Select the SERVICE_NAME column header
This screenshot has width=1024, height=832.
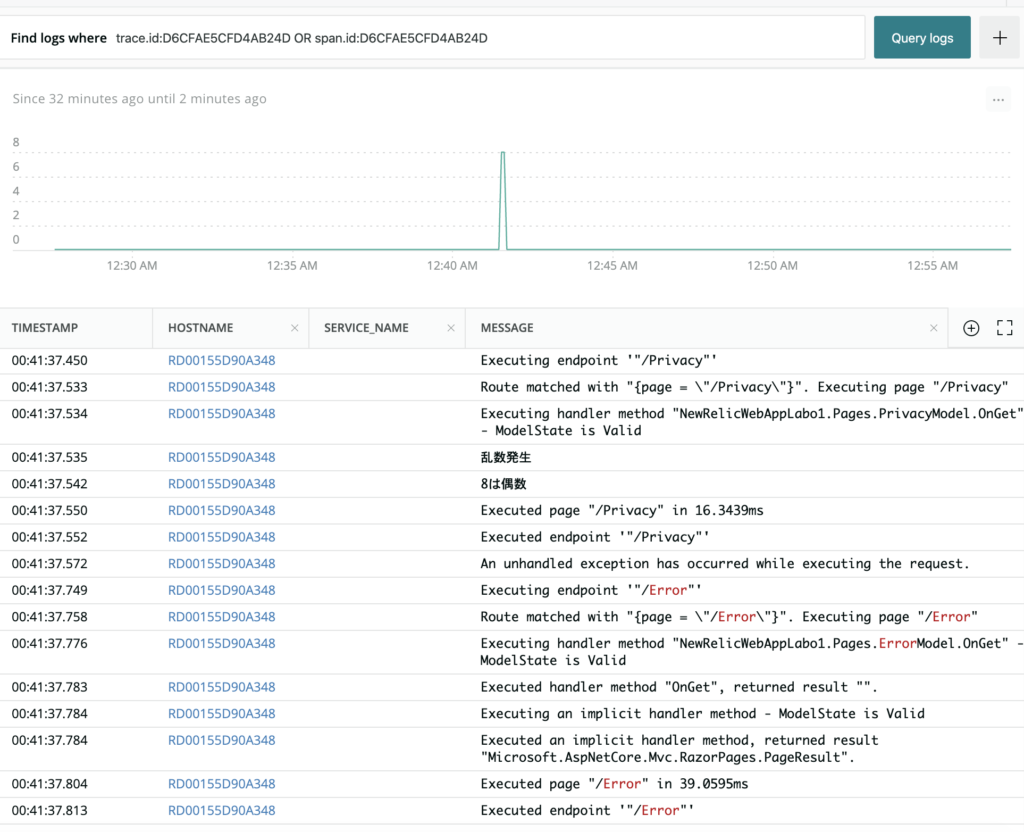click(x=366, y=328)
